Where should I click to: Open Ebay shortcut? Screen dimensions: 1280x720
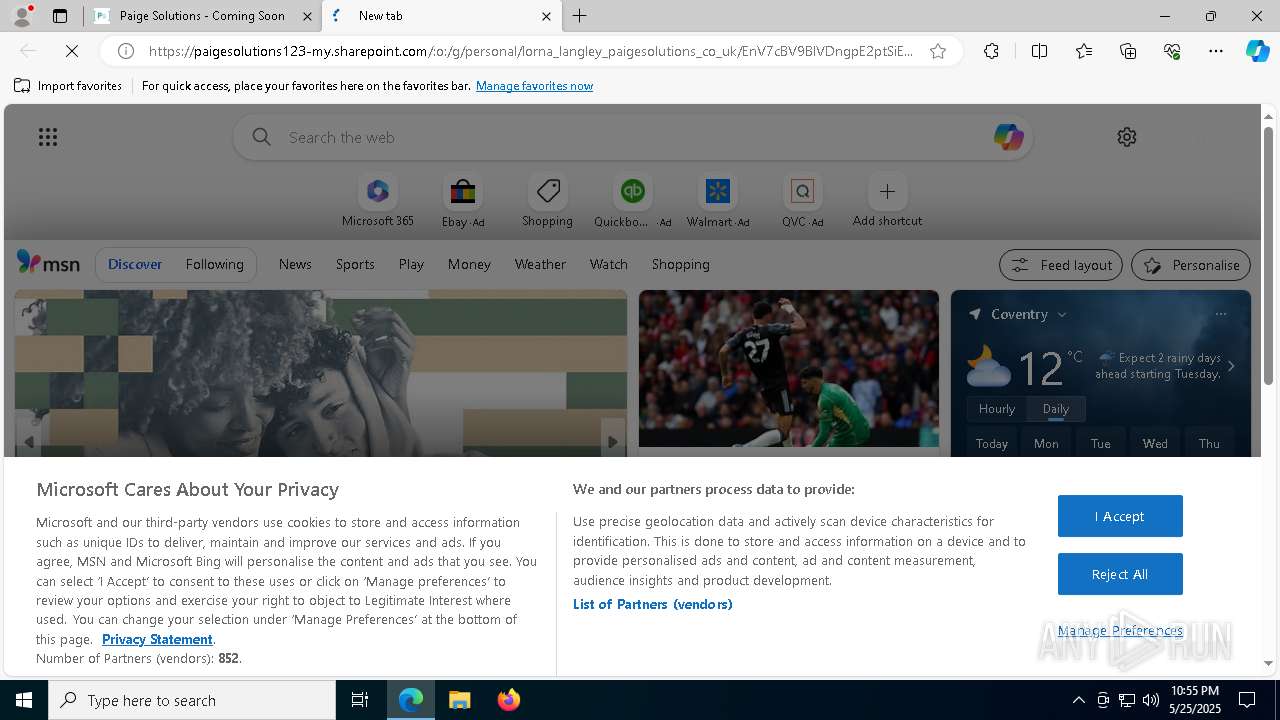(463, 201)
